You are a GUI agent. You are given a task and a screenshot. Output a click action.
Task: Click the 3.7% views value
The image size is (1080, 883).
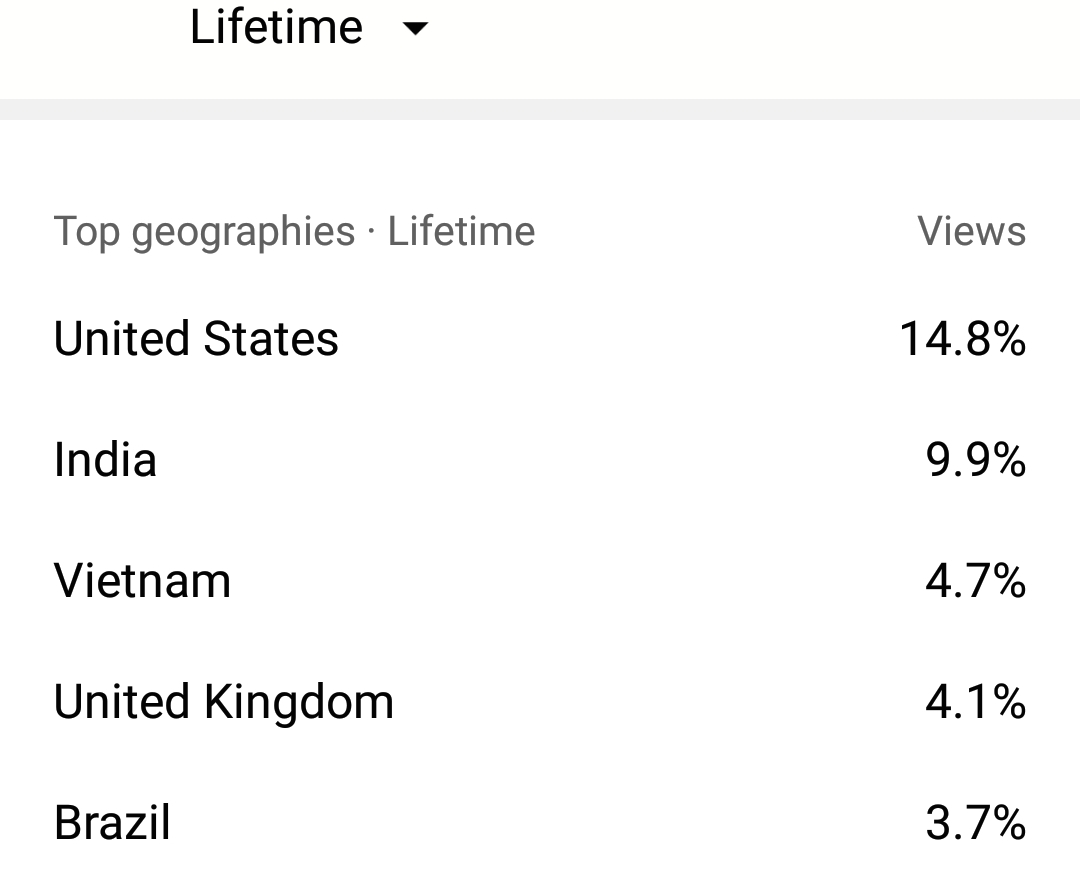975,822
